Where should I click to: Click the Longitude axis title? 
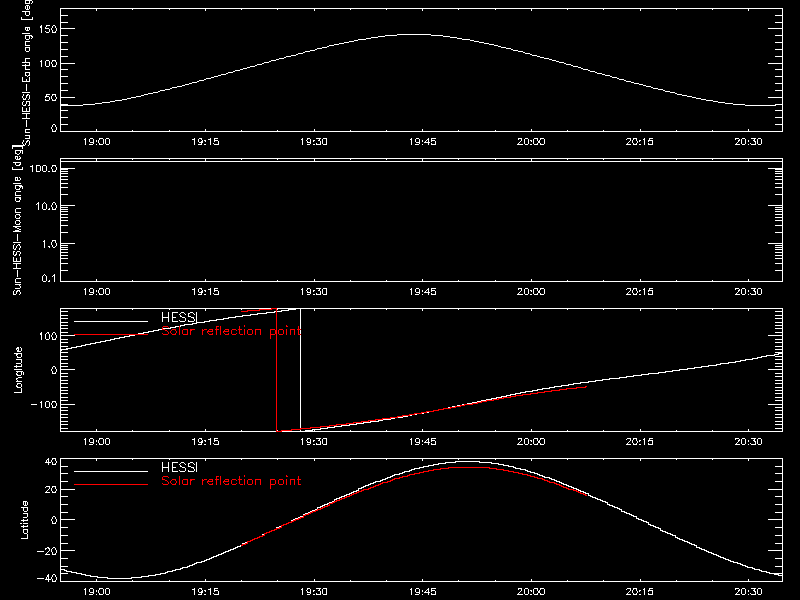tap(18, 370)
